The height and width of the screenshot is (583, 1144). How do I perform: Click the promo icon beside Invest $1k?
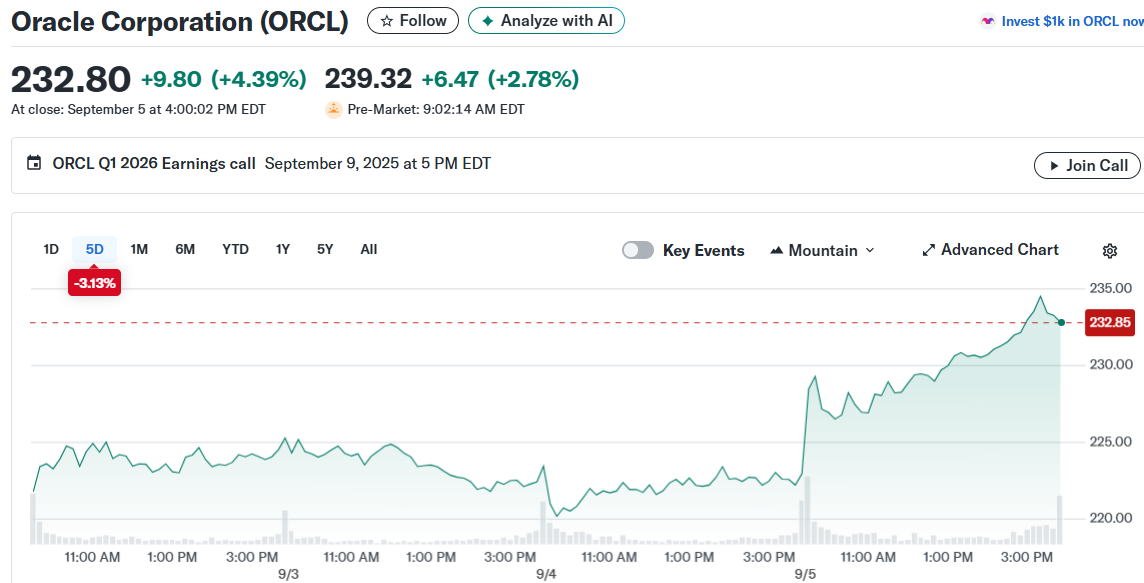click(x=988, y=21)
